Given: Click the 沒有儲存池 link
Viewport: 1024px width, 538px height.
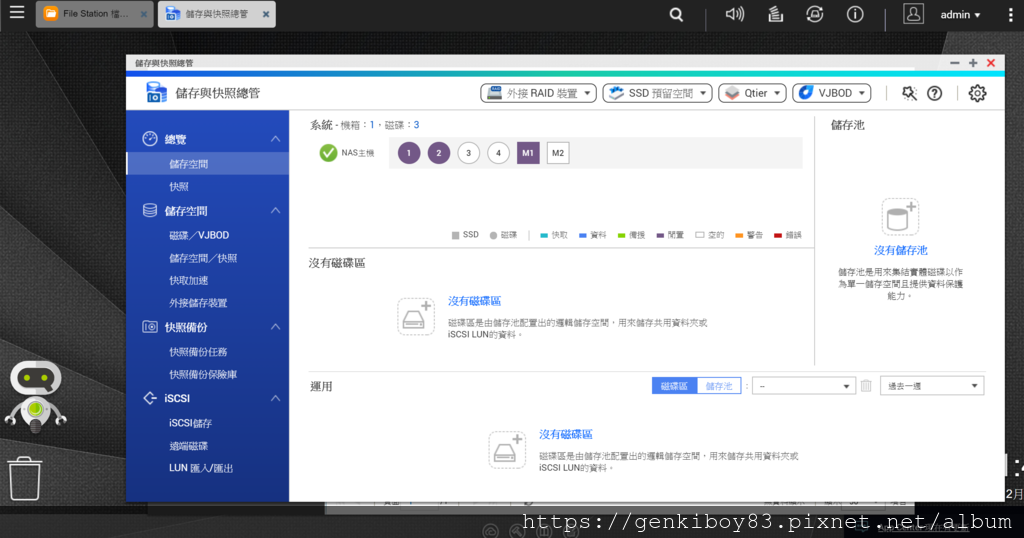Looking at the screenshot, I should tap(901, 250).
